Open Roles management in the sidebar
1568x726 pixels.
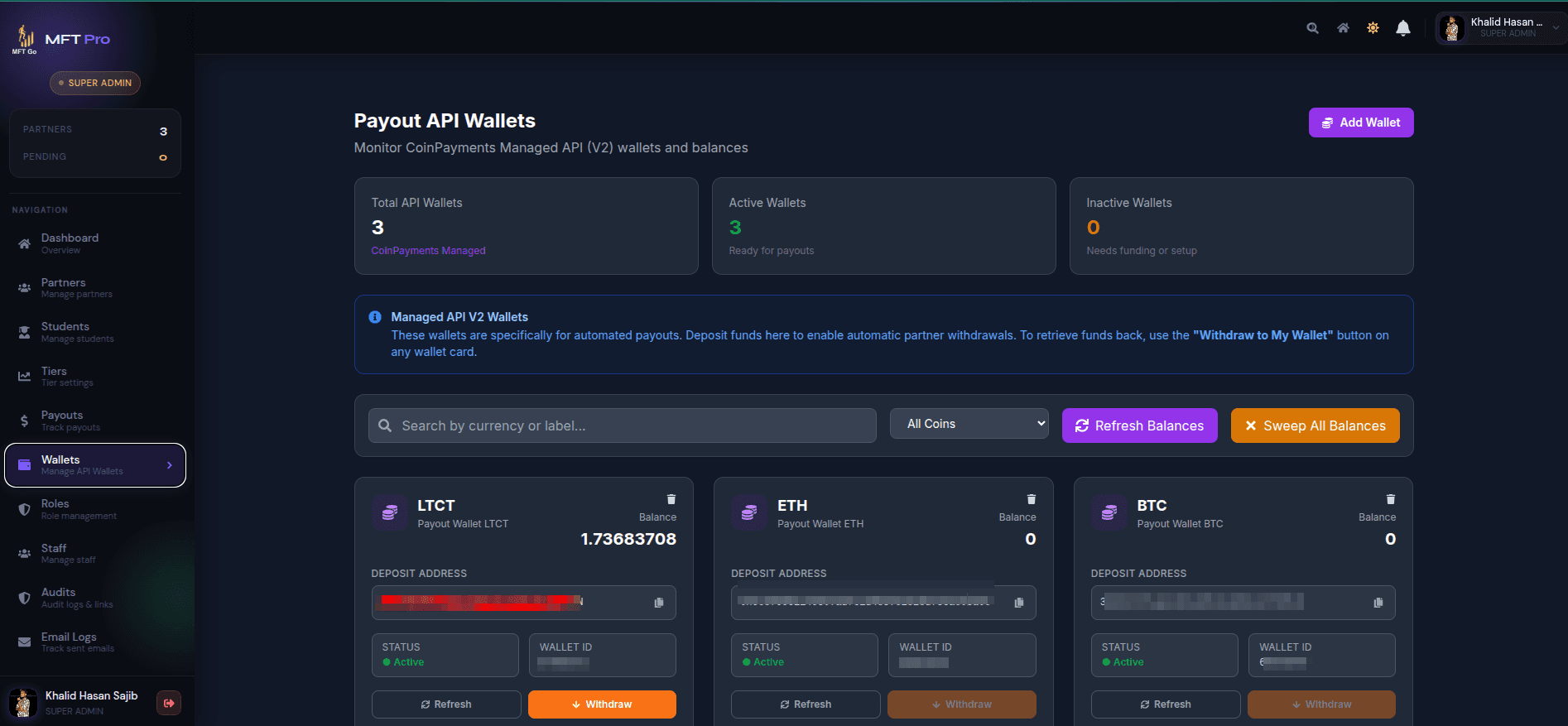(x=95, y=509)
